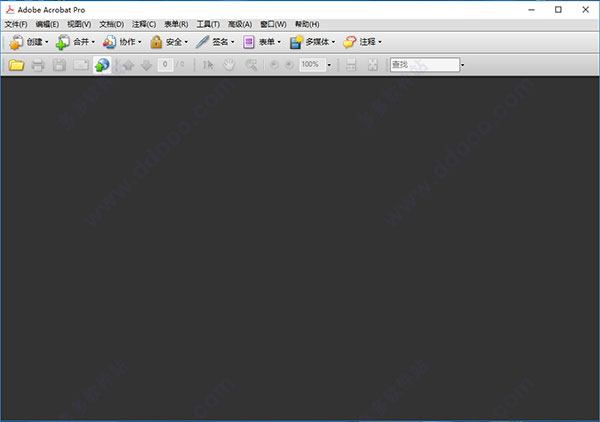Click the Email envelope icon
Image resolution: width=600 pixels, height=422 pixels.
pos(81,65)
